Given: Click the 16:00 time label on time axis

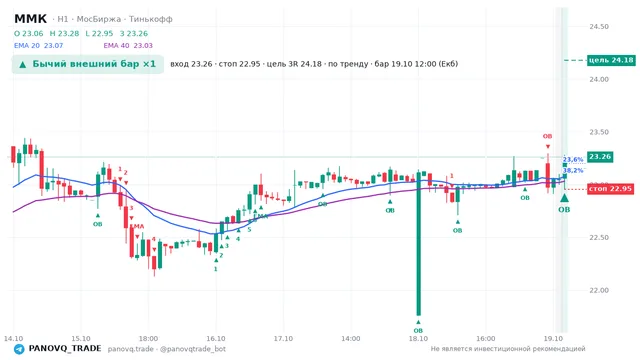Looking at the screenshot, I should [486, 338].
